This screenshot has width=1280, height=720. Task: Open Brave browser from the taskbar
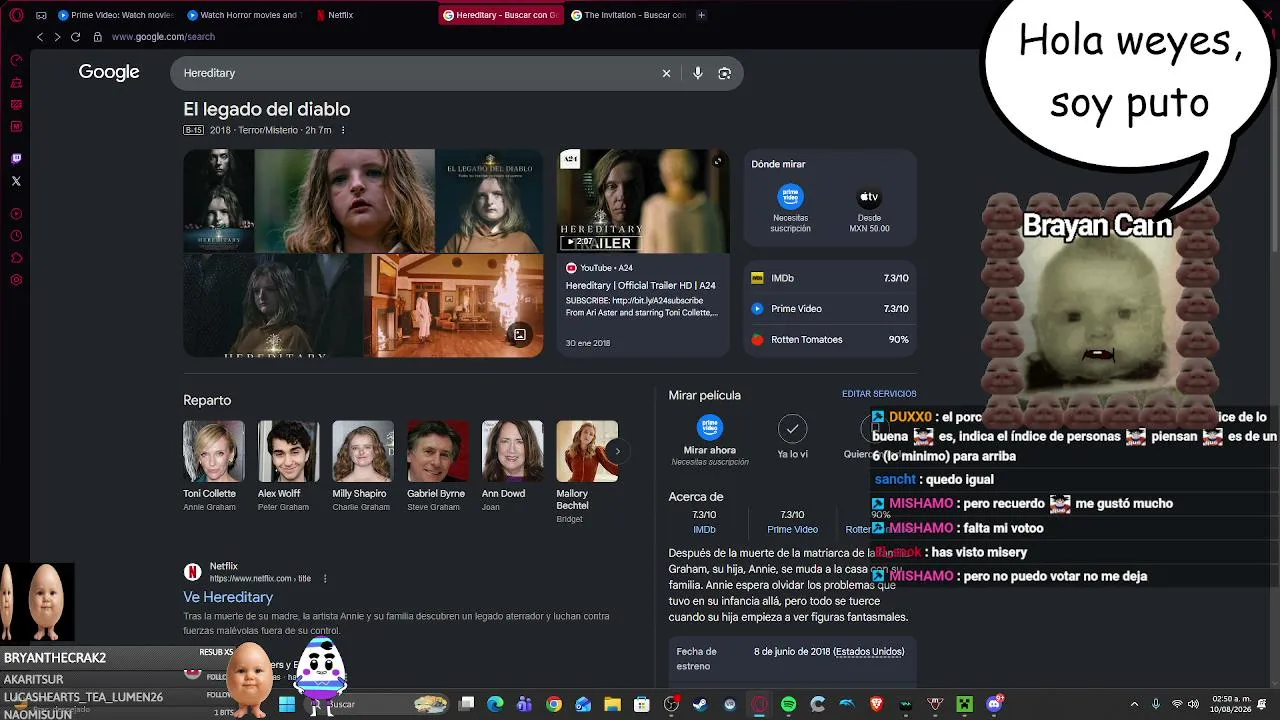[x=877, y=704]
